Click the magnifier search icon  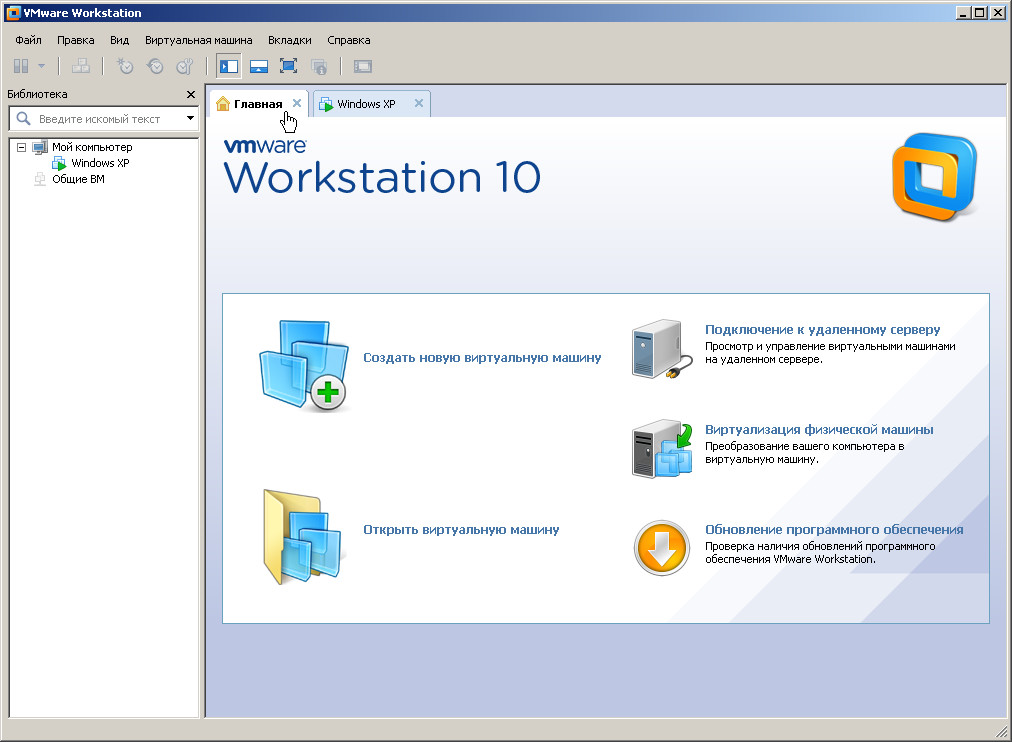pyautogui.click(x=23, y=119)
